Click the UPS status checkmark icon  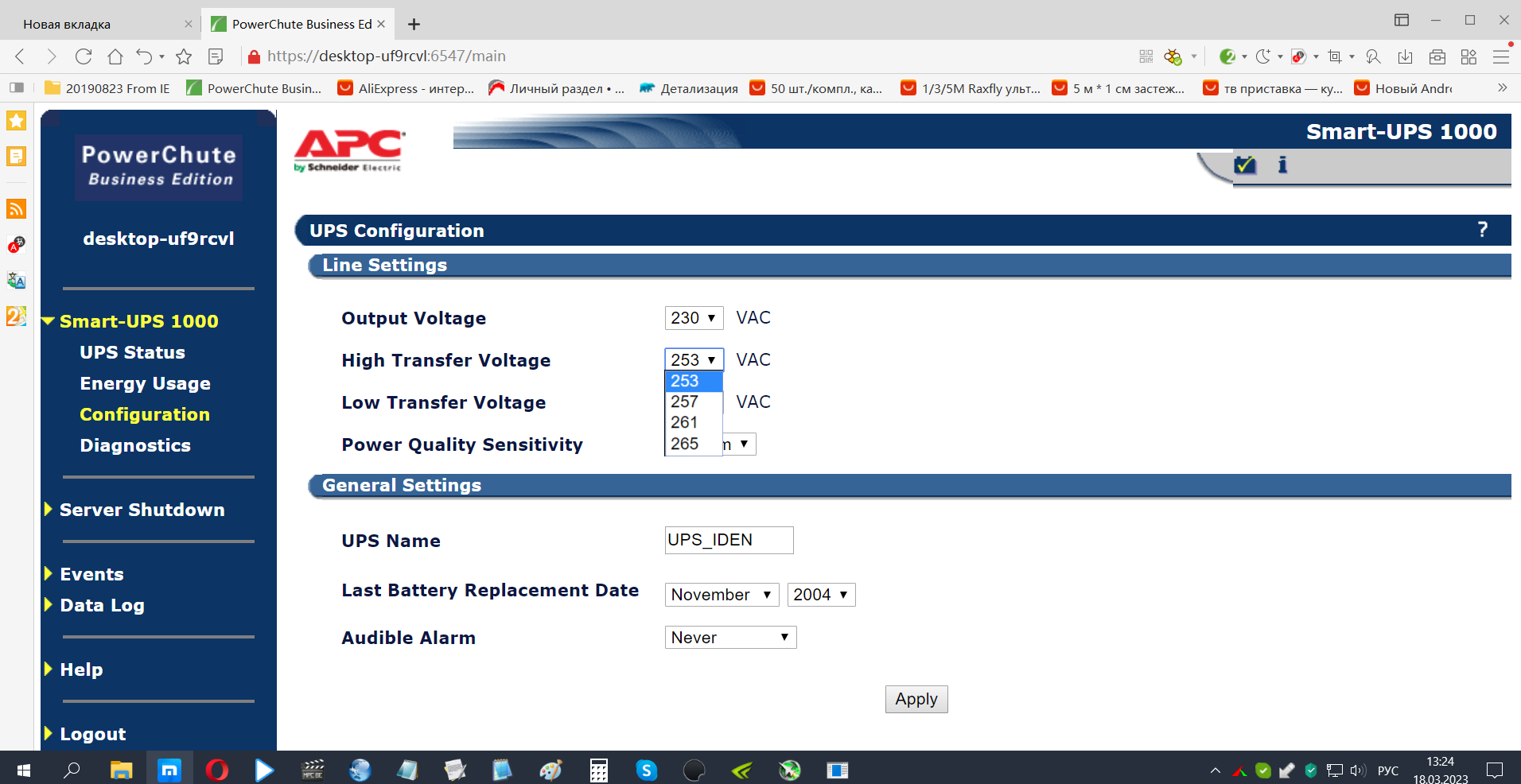(1244, 165)
